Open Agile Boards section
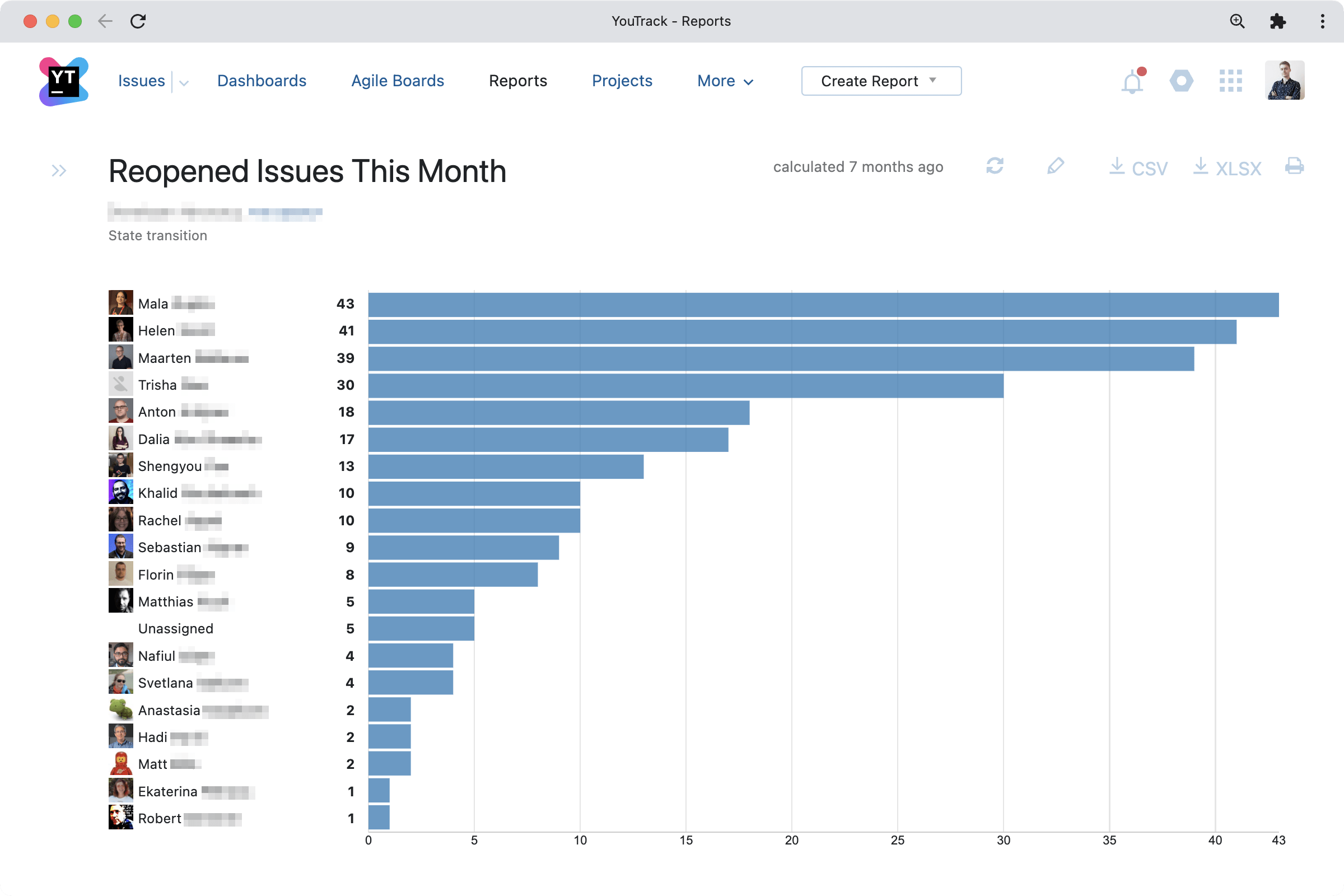The image size is (1344, 896). (x=397, y=81)
